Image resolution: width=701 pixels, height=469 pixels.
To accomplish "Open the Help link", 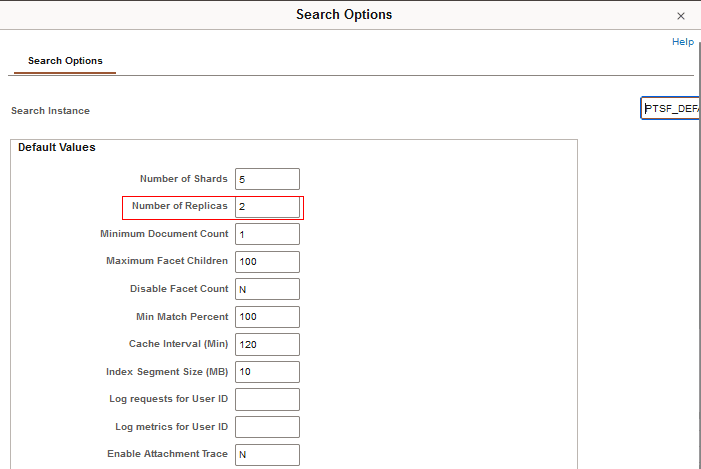I will [x=683, y=42].
